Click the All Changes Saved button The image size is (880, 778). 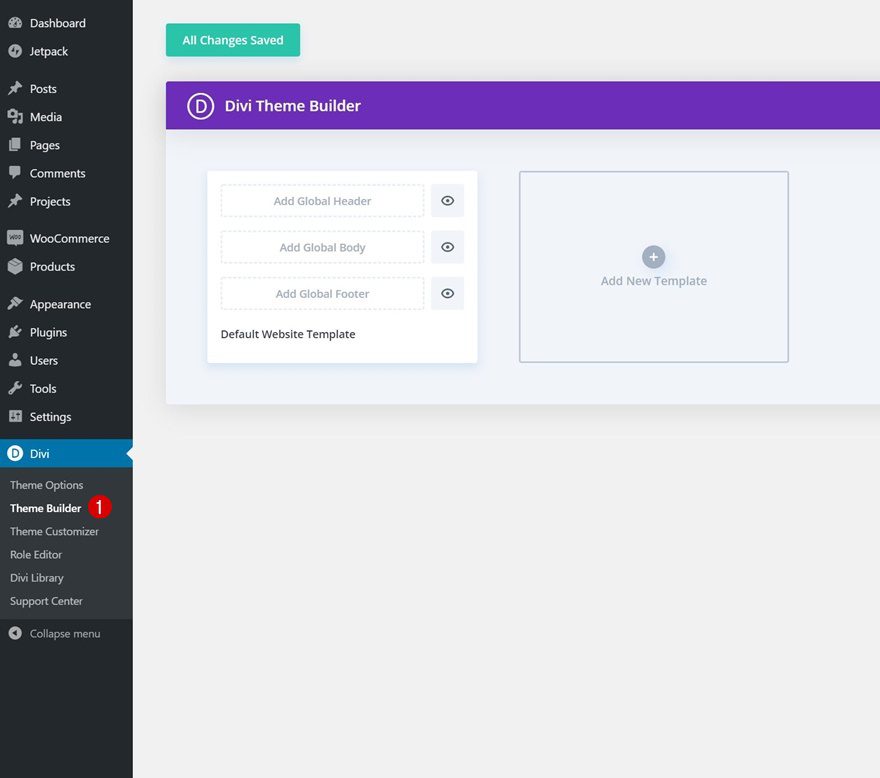pos(232,40)
